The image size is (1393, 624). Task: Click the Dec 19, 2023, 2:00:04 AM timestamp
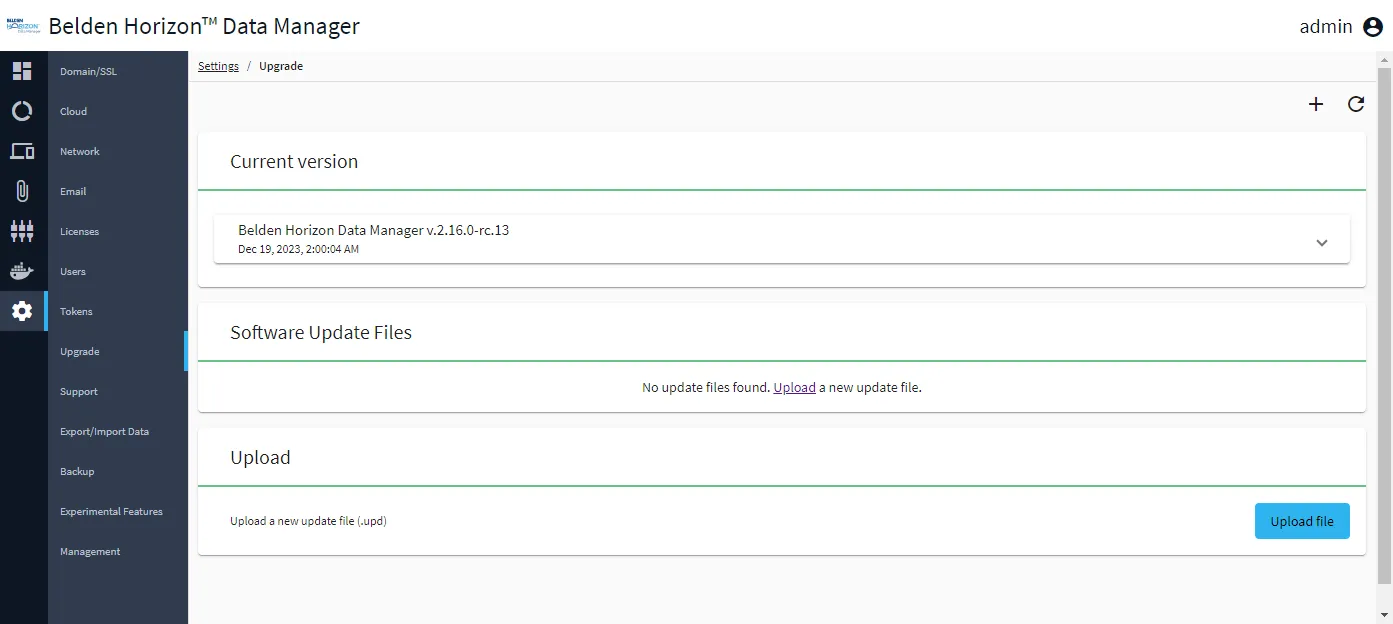click(x=298, y=249)
